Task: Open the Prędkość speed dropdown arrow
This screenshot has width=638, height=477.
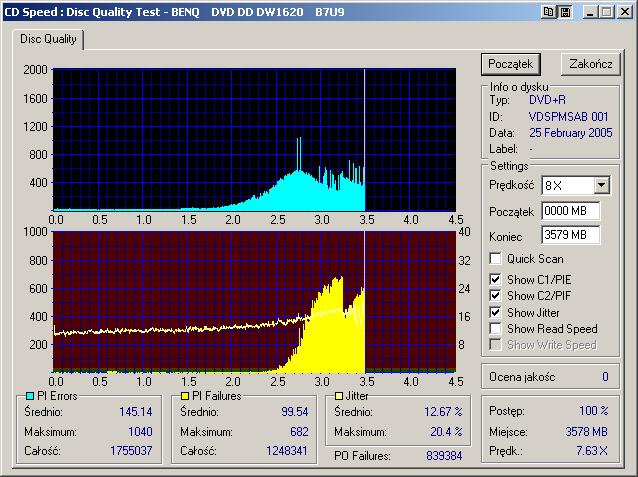Action: (x=601, y=186)
